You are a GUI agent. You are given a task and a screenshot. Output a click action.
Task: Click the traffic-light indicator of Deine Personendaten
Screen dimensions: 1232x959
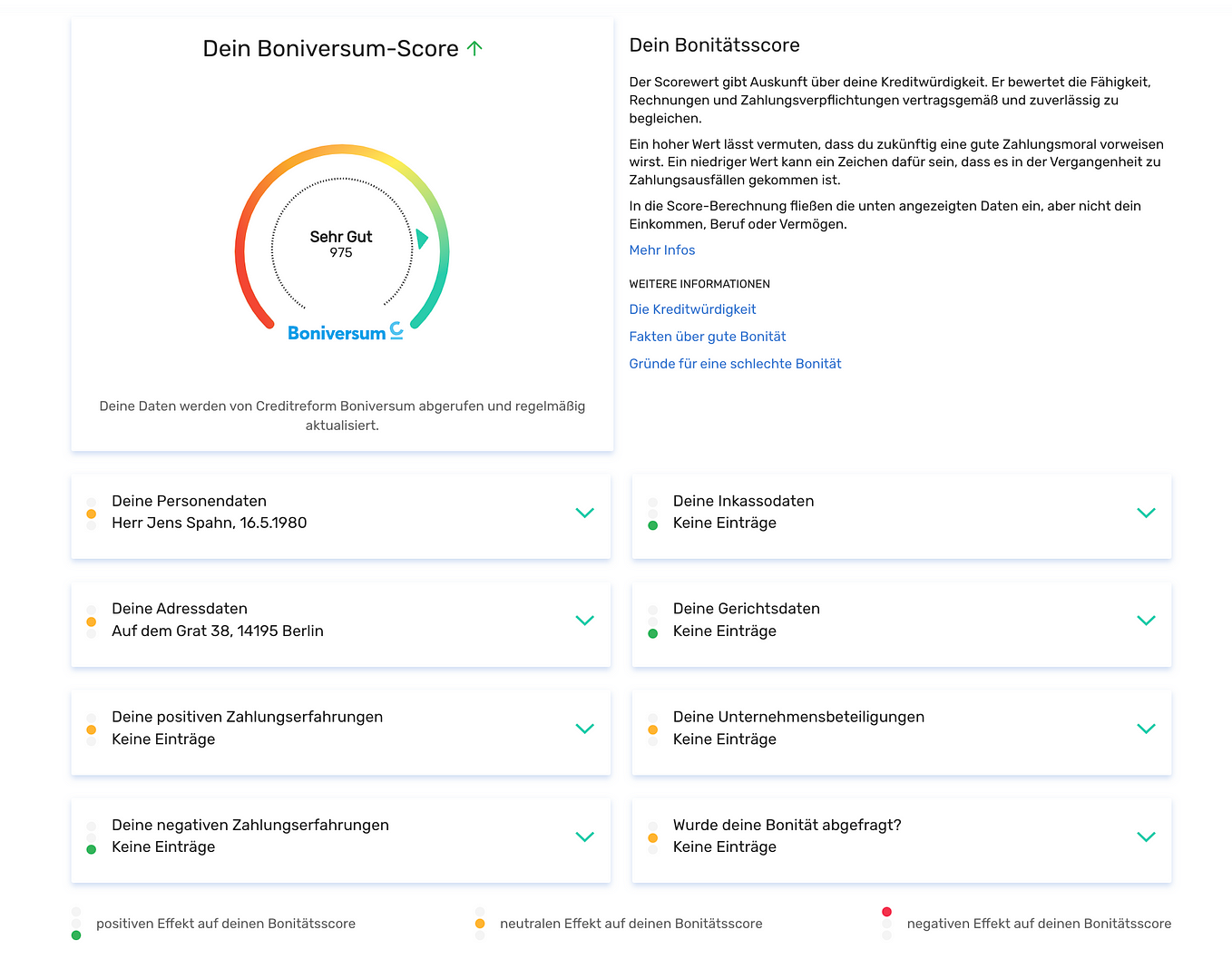click(x=92, y=514)
